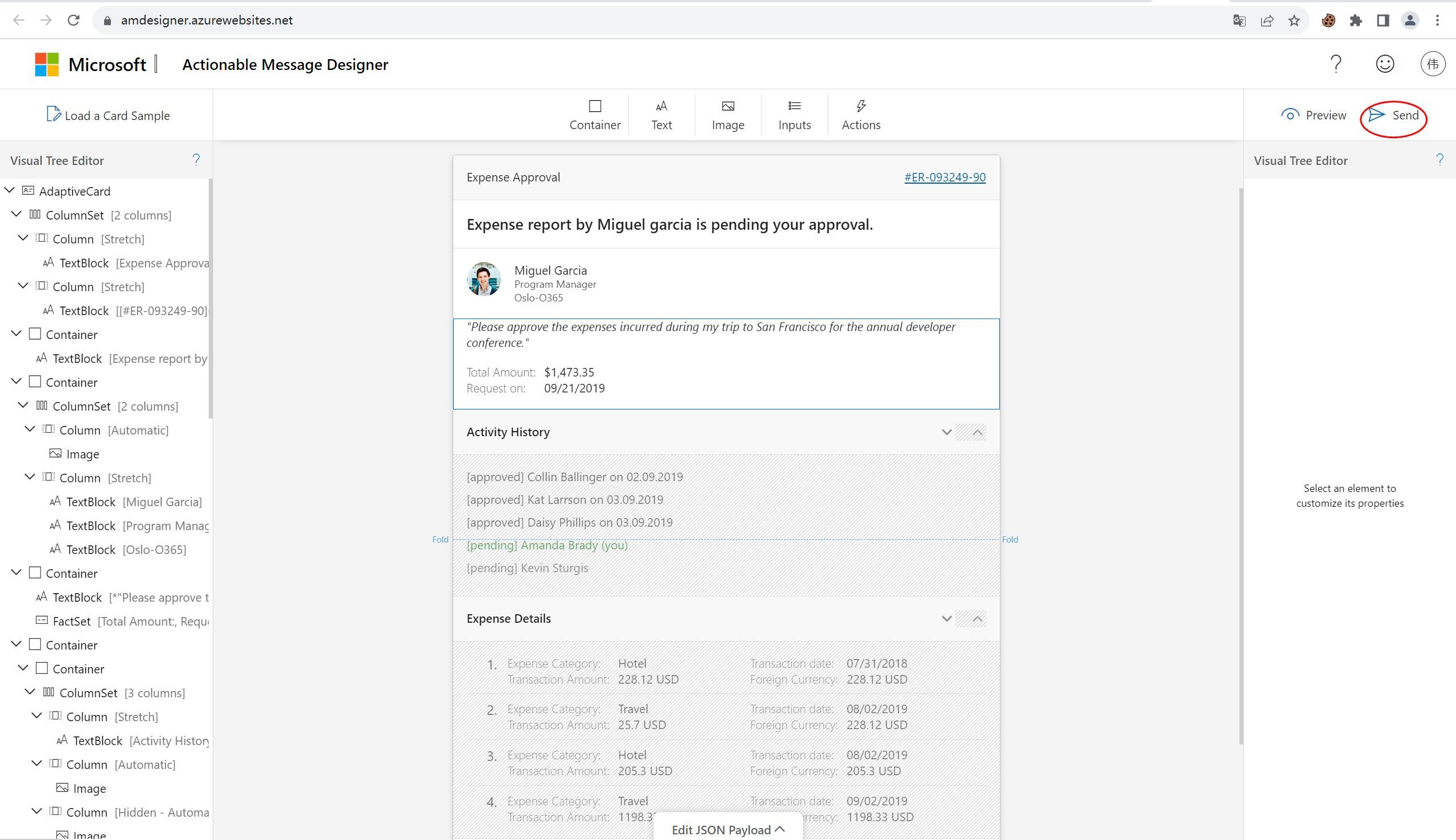Open browser side panel icon
1456x840 pixels.
[x=1383, y=21]
